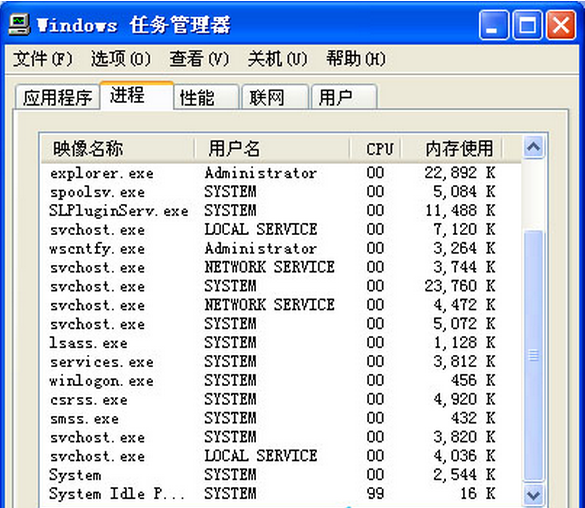This screenshot has height=508, width=585.
Task: Switch to the 联网 tab
Action: point(275,97)
